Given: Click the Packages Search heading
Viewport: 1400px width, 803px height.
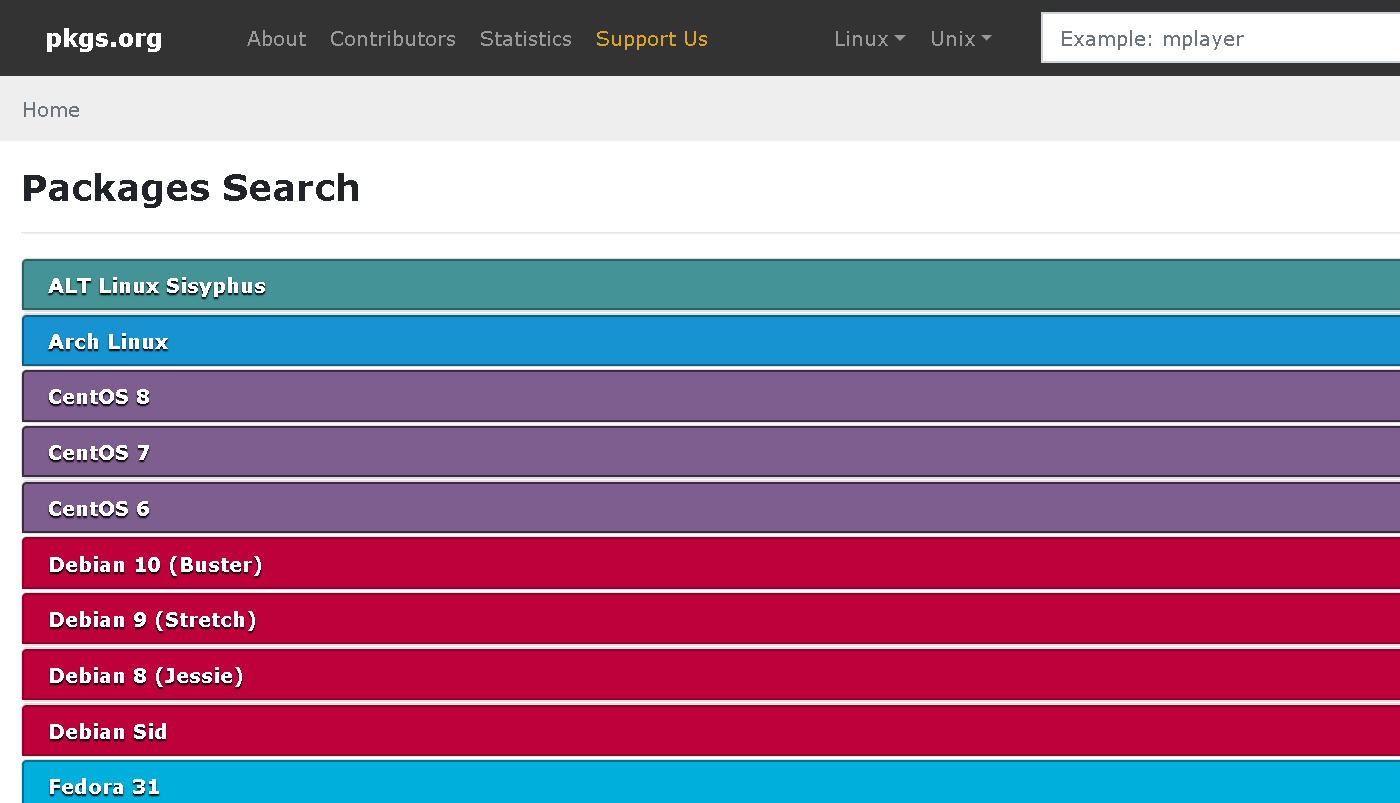Looking at the screenshot, I should [191, 188].
